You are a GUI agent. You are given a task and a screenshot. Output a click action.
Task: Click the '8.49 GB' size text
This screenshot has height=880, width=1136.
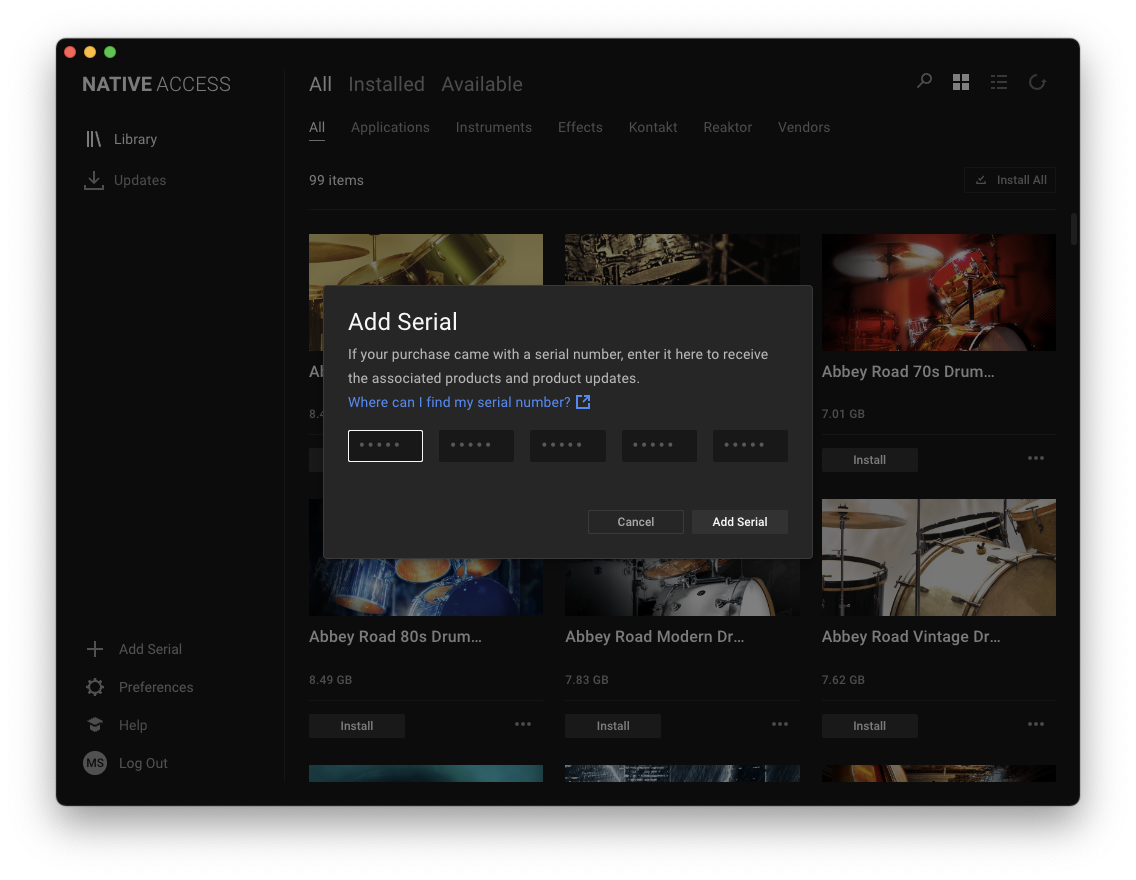(x=330, y=679)
